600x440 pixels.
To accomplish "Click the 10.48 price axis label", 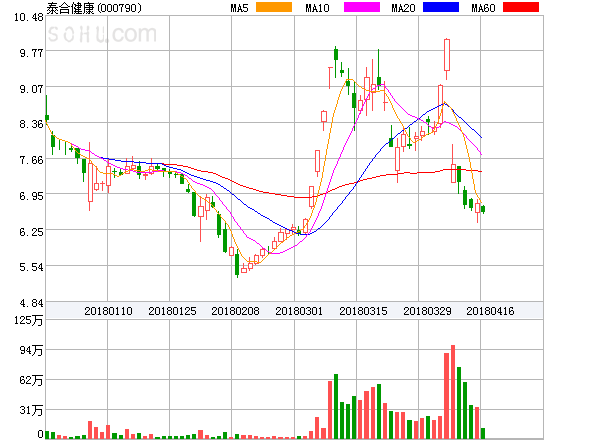I will pos(29,17).
